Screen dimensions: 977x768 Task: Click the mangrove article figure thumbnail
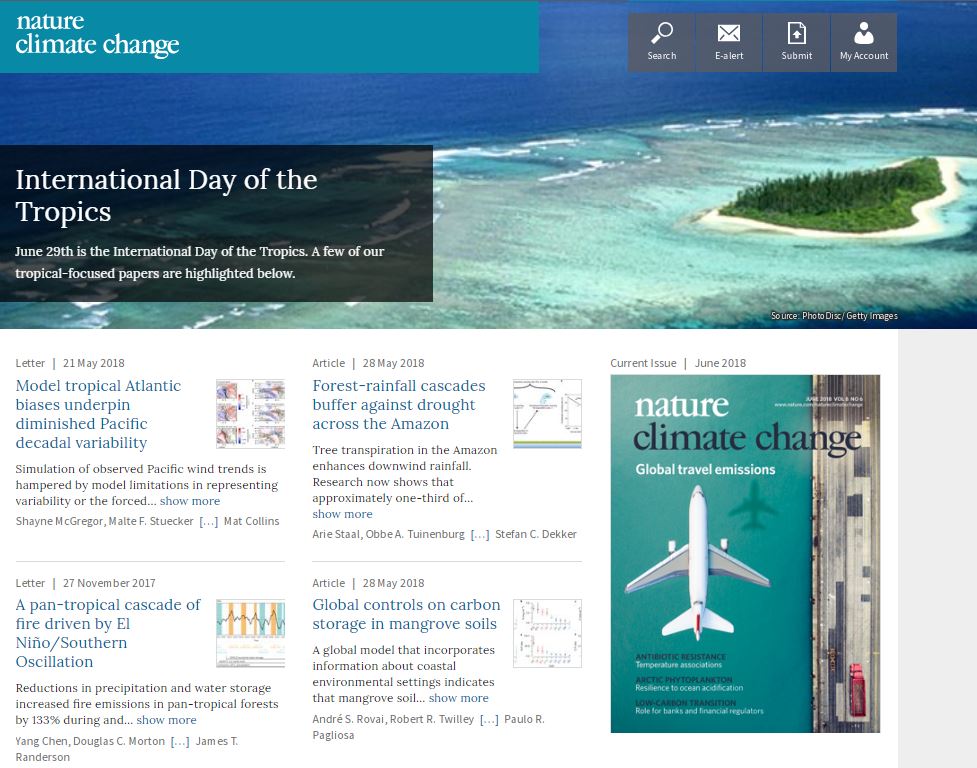point(548,633)
